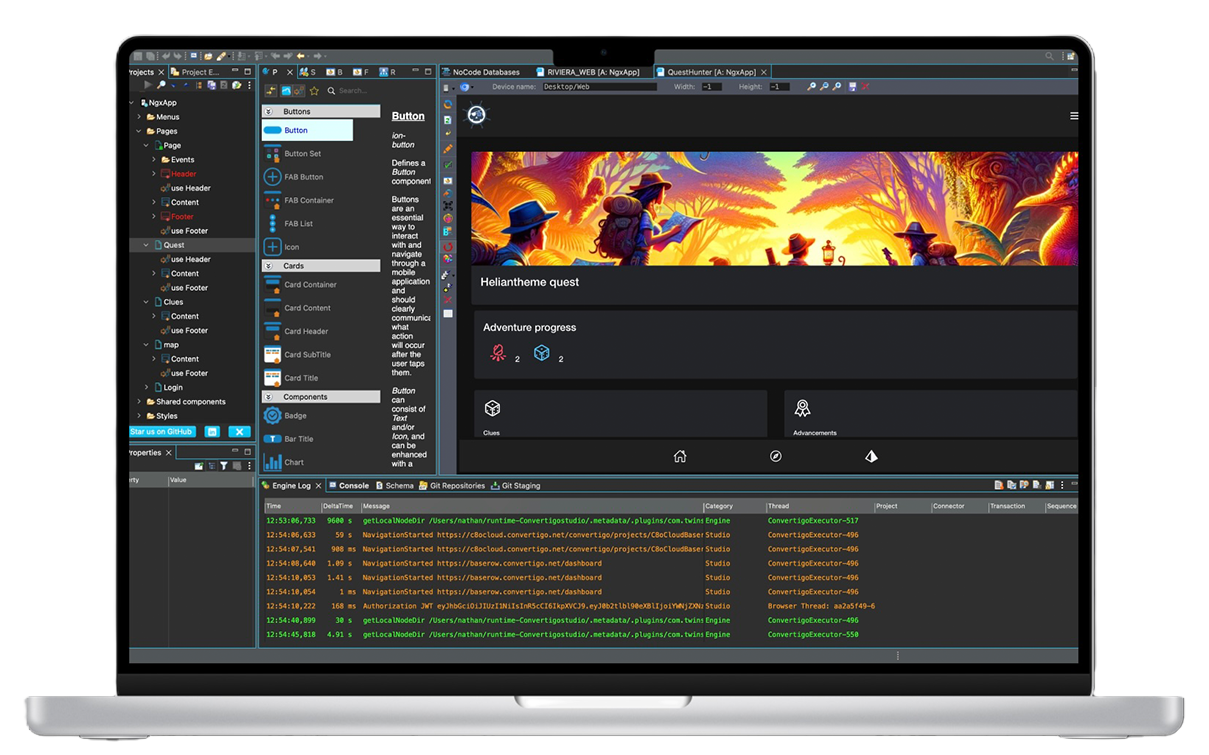Click the red X delete icon next to the save icon

865,87
